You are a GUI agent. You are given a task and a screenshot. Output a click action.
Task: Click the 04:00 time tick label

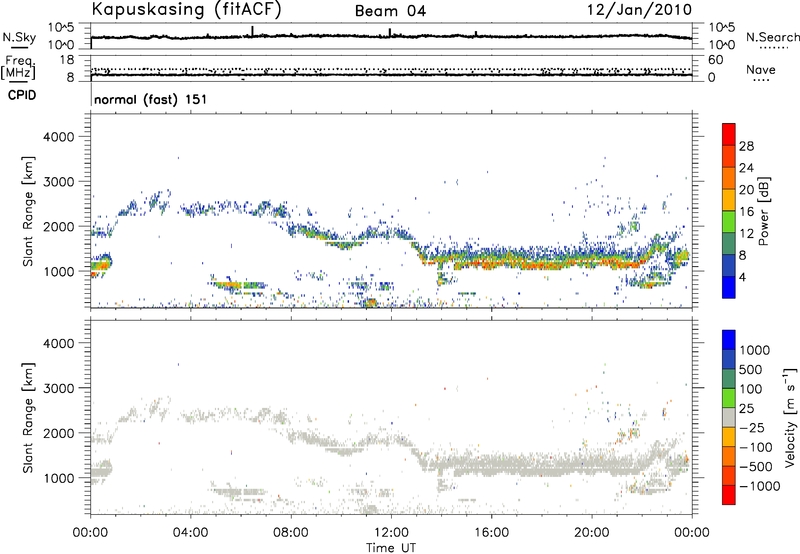coord(190,533)
